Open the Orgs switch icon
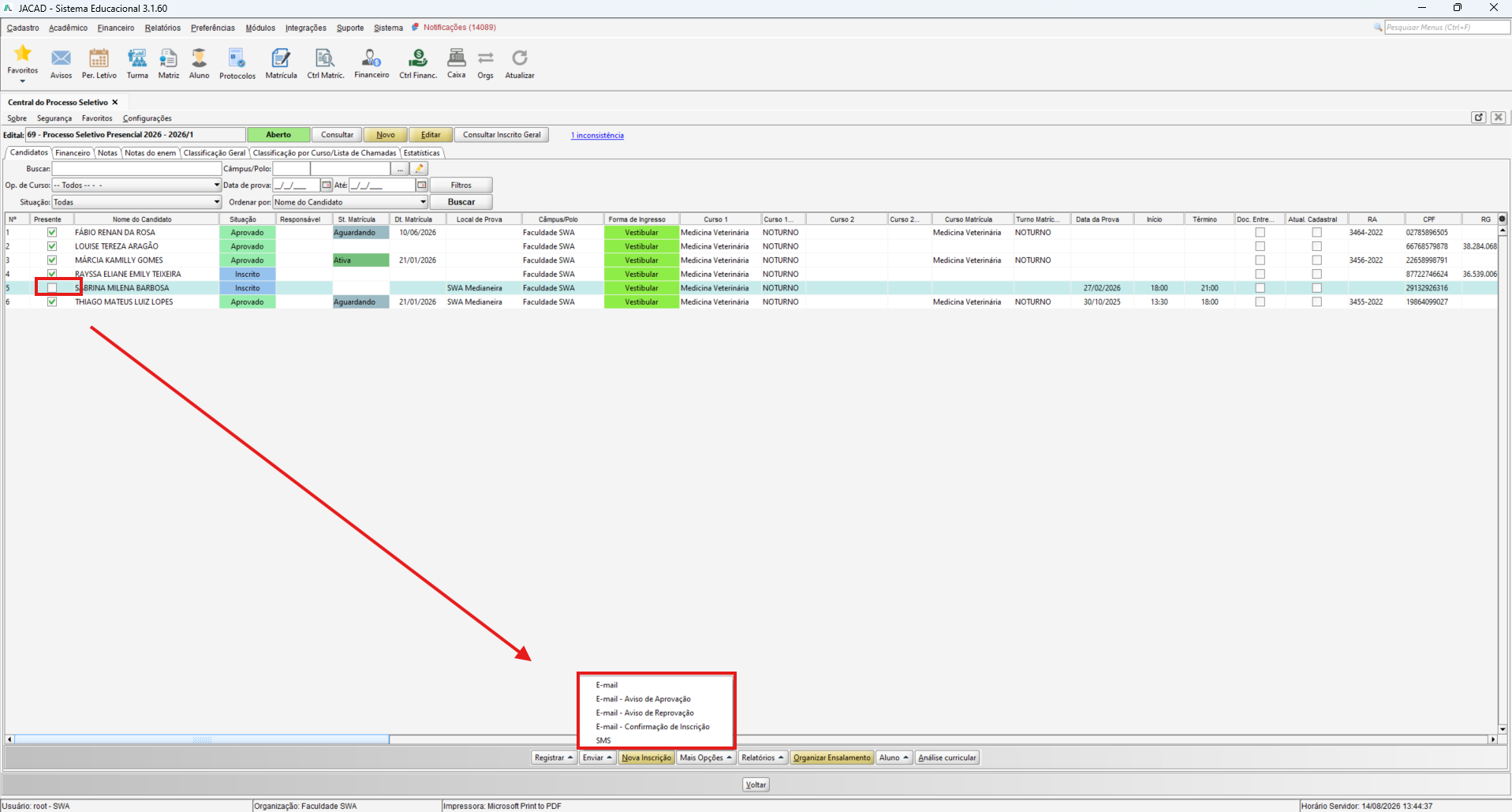The height and width of the screenshot is (812, 1512). [486, 58]
